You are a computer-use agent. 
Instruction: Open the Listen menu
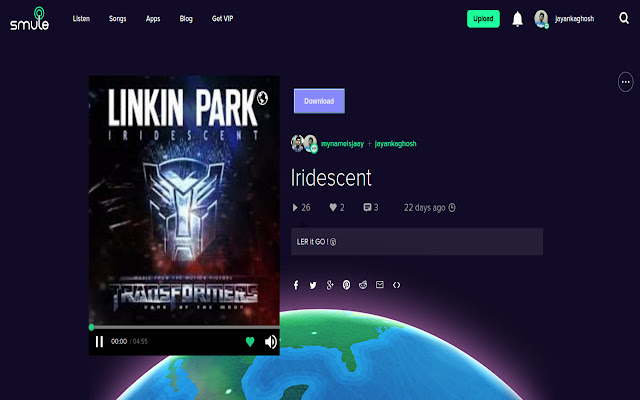[x=81, y=19]
